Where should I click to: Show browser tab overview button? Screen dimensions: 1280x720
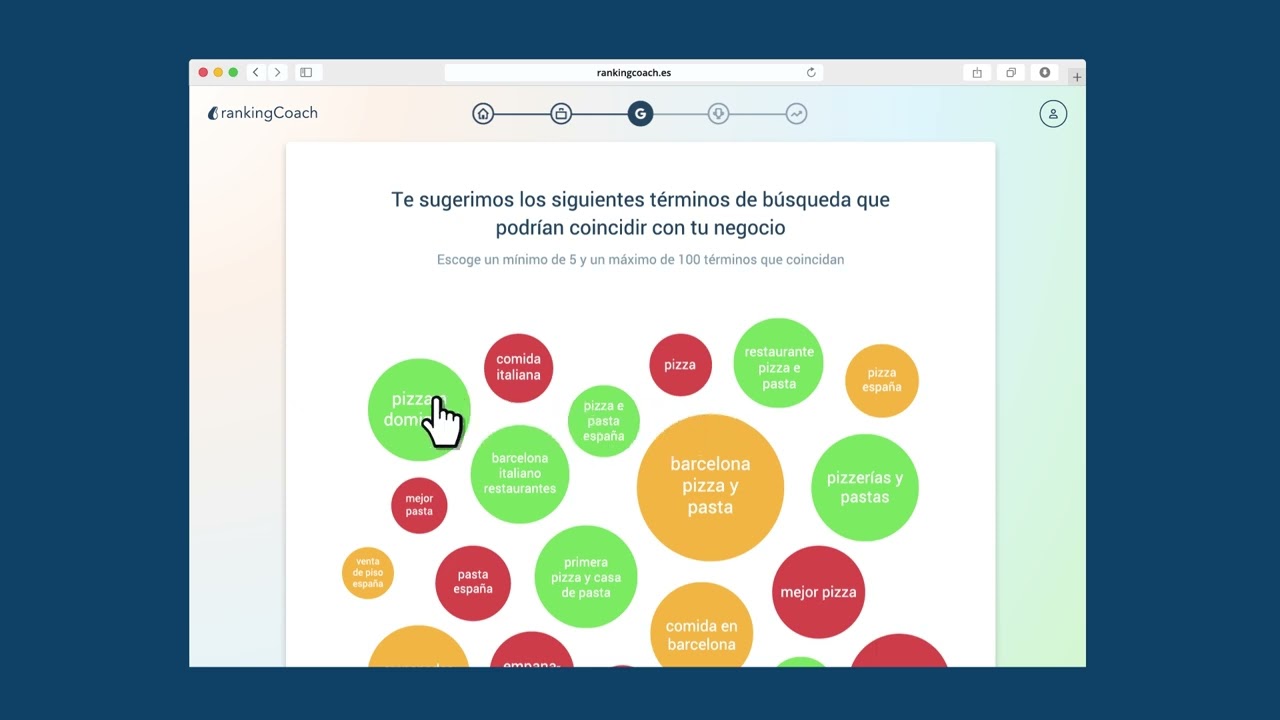pos(1011,72)
